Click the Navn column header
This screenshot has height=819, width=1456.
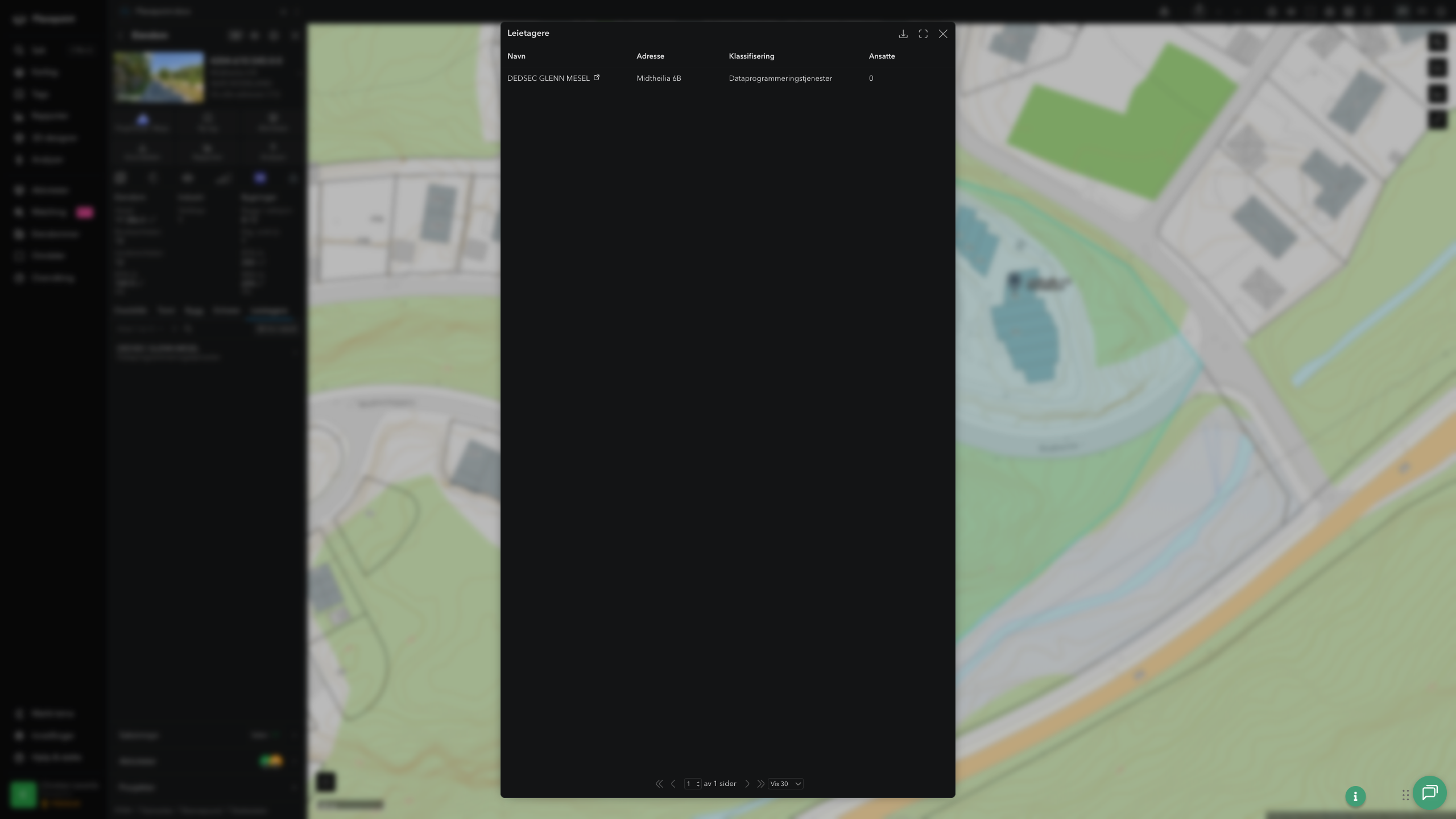click(x=516, y=56)
